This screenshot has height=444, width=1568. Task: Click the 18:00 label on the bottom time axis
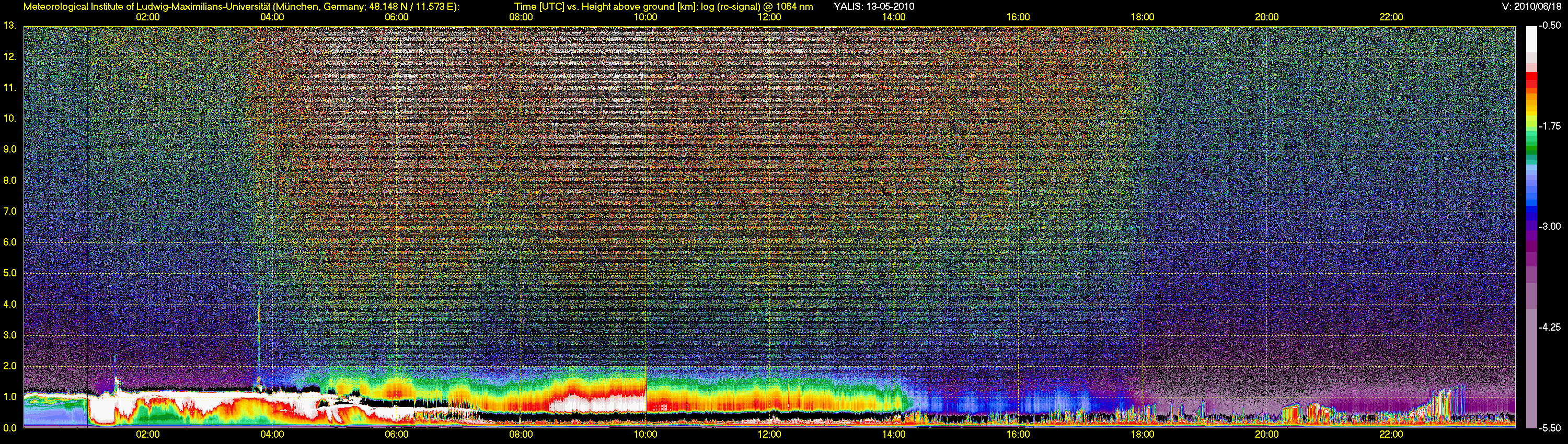click(x=1143, y=434)
